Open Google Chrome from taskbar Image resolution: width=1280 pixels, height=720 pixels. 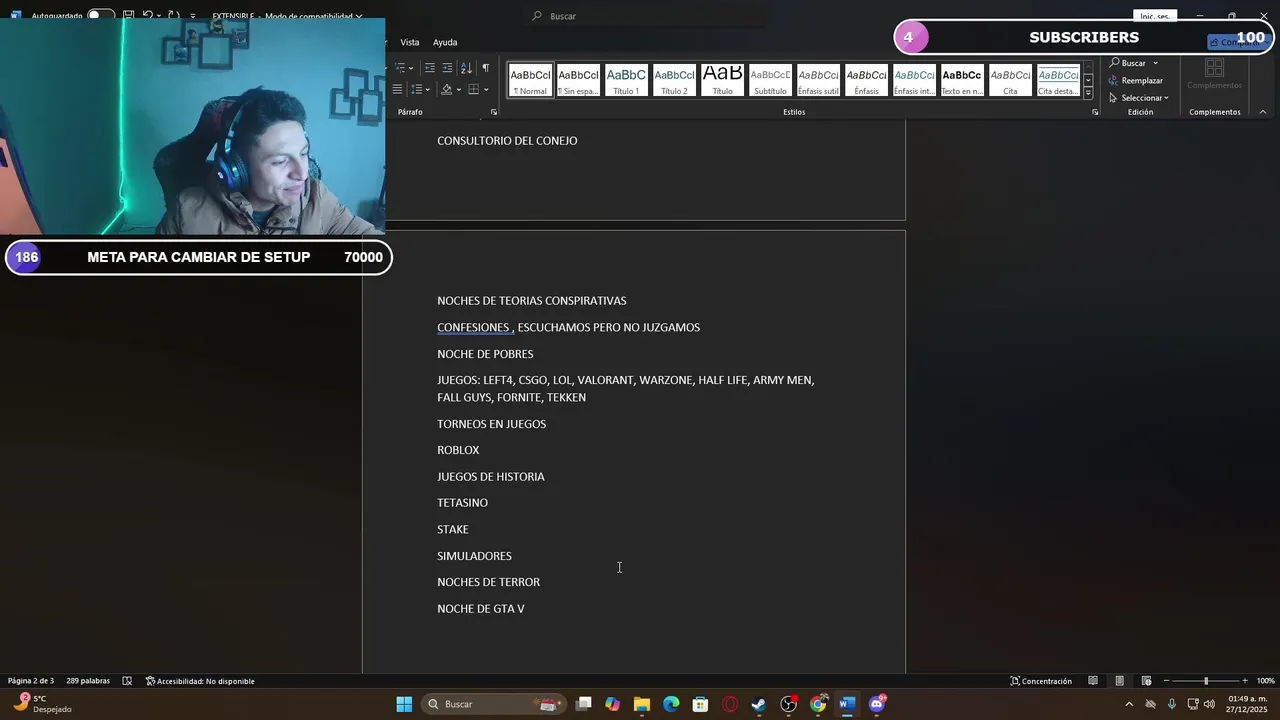pos(818,704)
